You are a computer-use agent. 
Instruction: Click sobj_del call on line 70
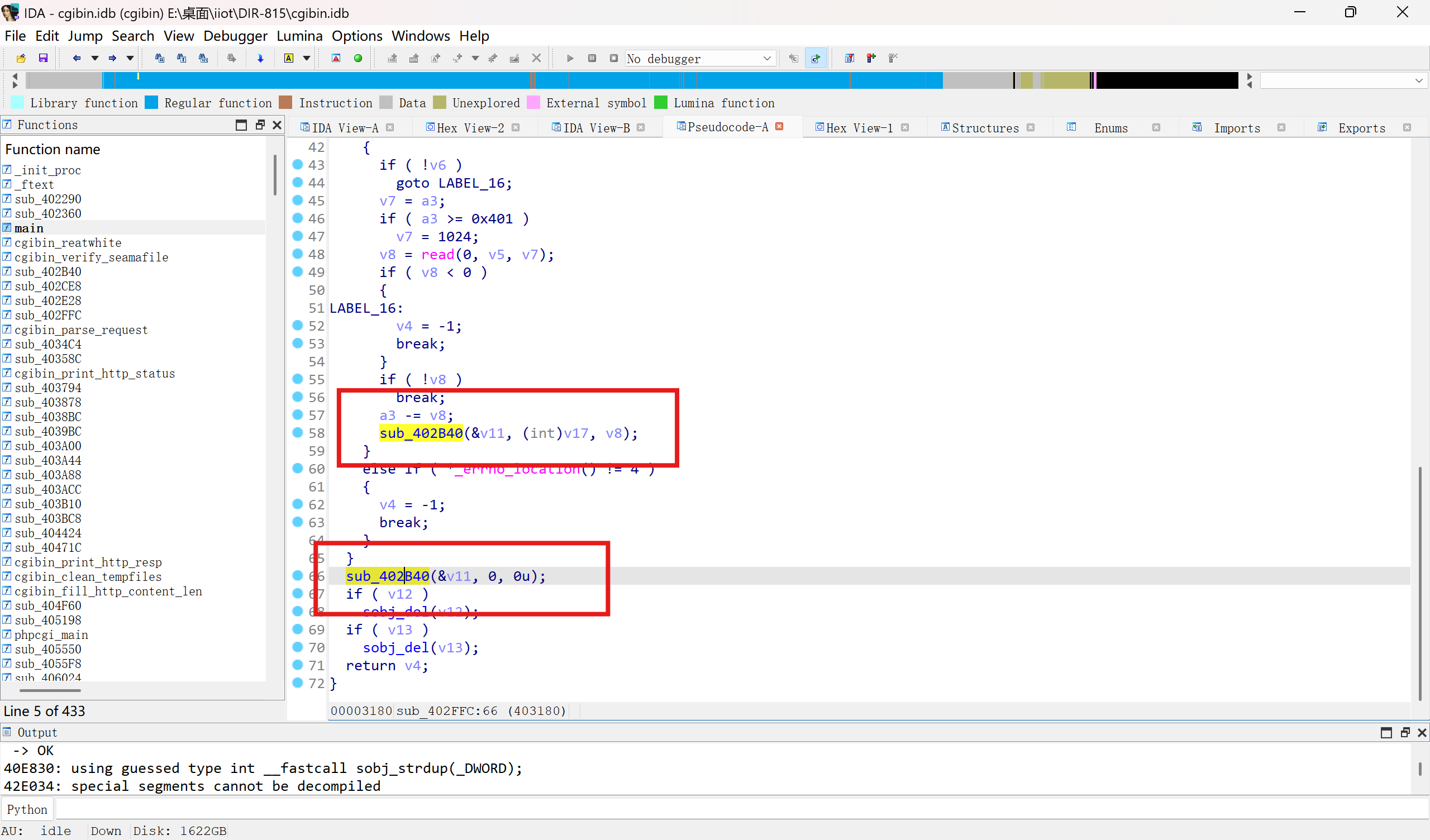[x=396, y=648]
